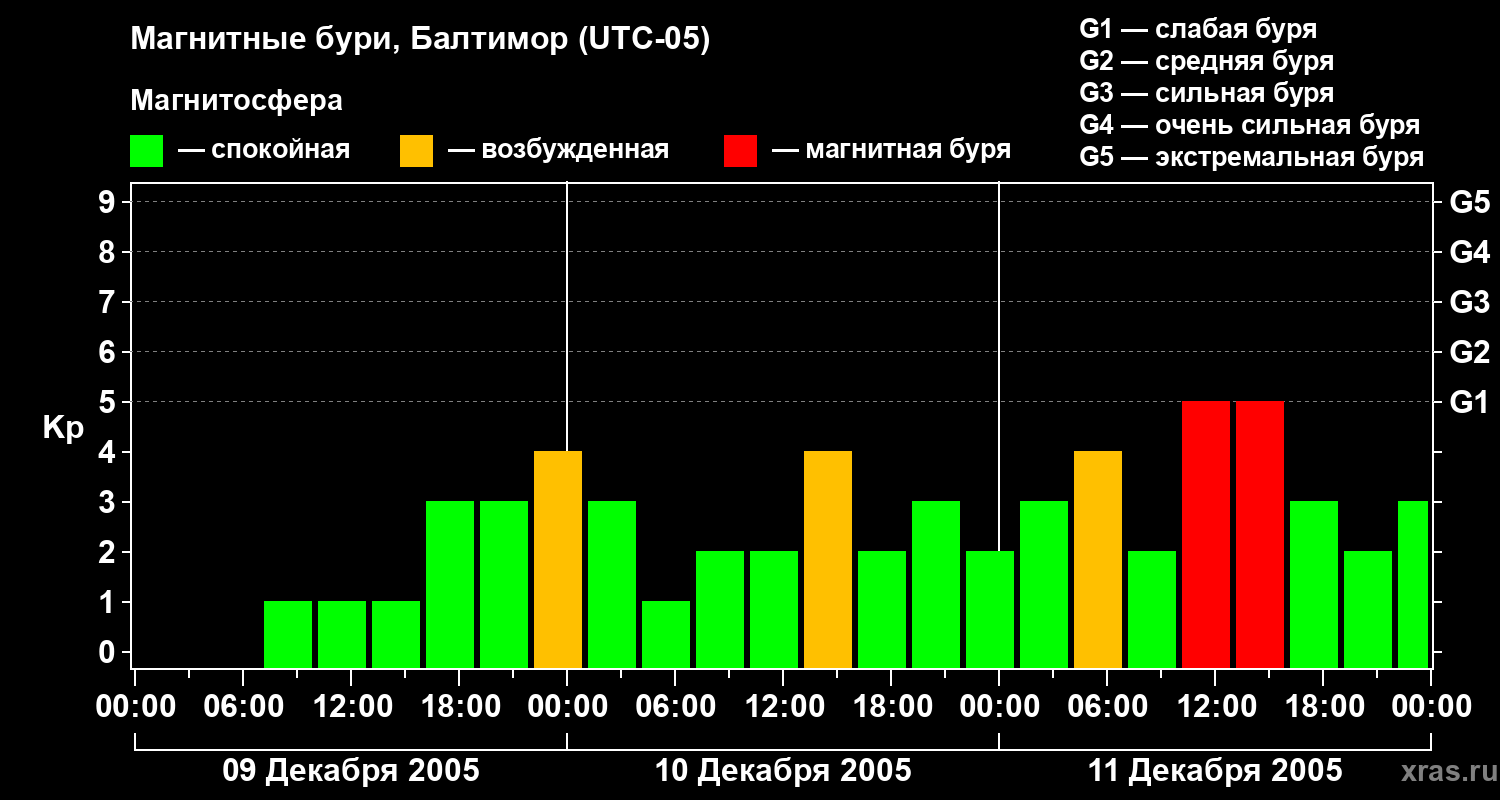1500x800 pixels.
Task: Click the '06:00' time label above 11 Декабря
Action: click(x=1106, y=706)
